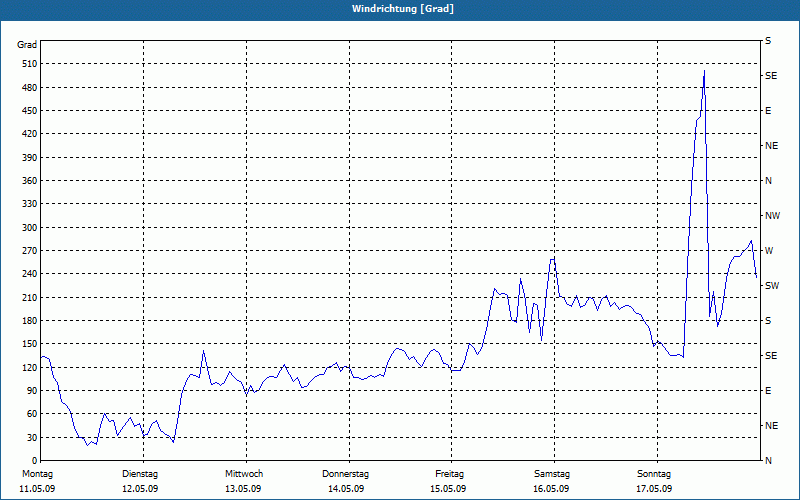Viewport: 800px width, 500px height.
Task: Click the E compass label aligned with 450 gridline
Action: [x=768, y=111]
